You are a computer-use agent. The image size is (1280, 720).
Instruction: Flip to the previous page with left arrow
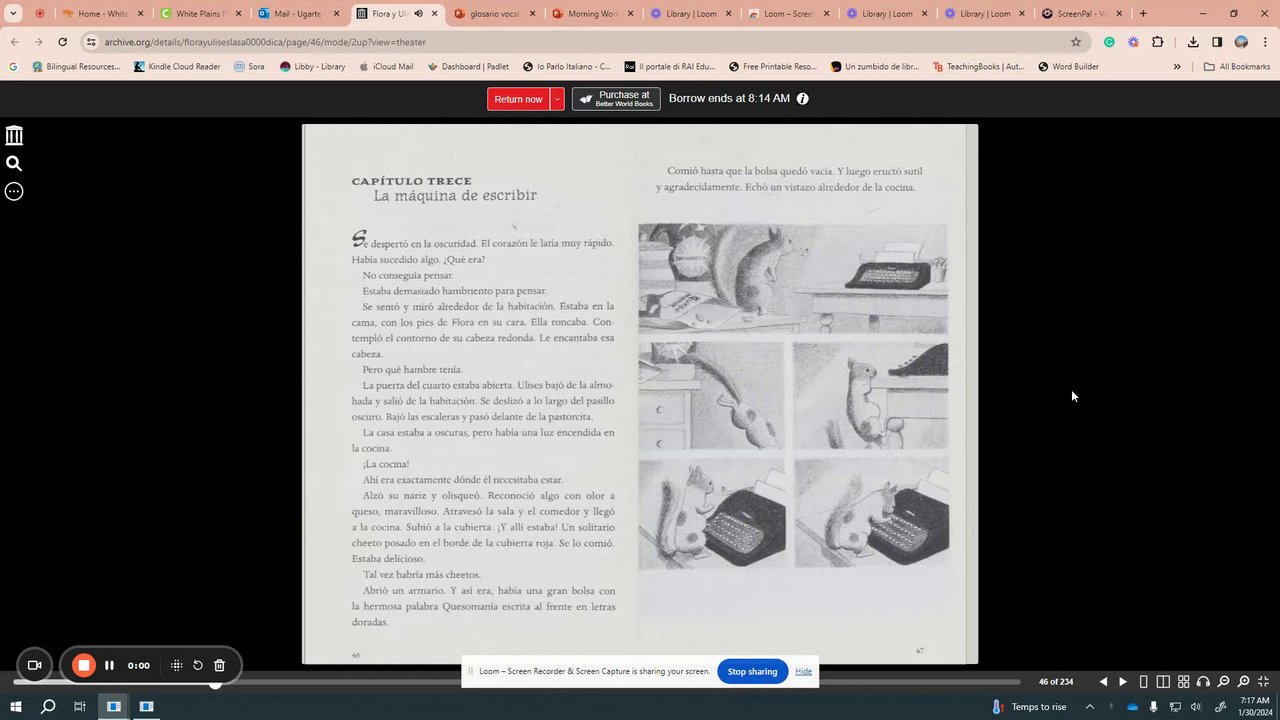click(1103, 682)
